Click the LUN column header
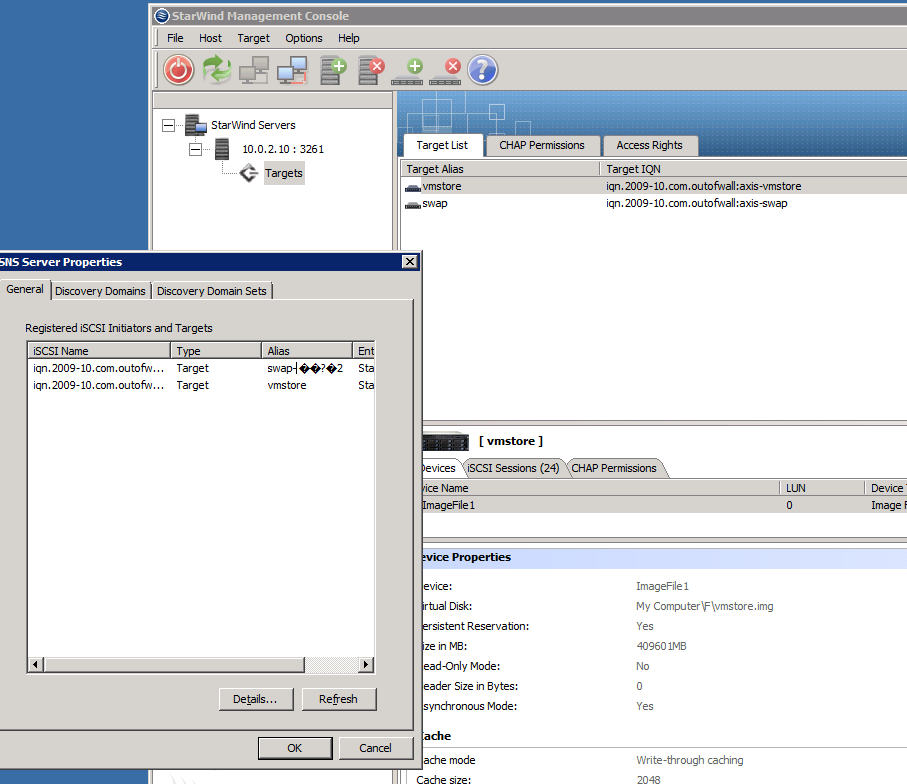This screenshot has height=784, width=907. [821, 488]
